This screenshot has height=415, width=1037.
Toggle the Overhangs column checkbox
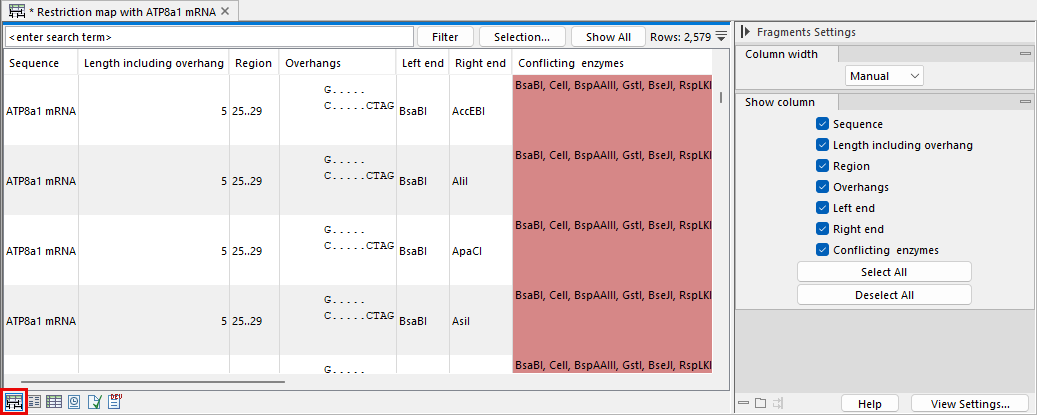coord(823,187)
